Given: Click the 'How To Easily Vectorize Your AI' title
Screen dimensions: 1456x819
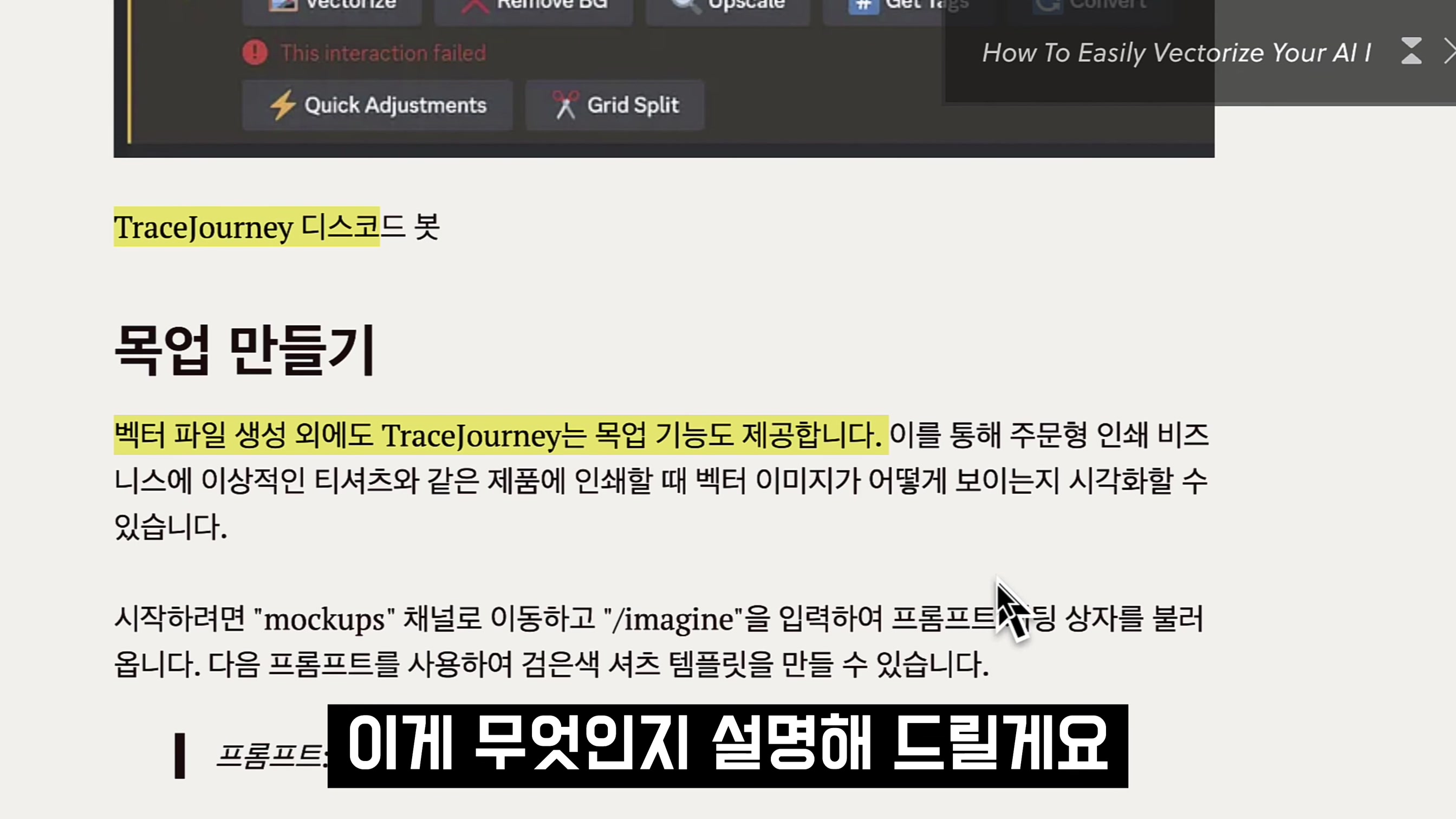Looking at the screenshot, I should tap(1177, 53).
